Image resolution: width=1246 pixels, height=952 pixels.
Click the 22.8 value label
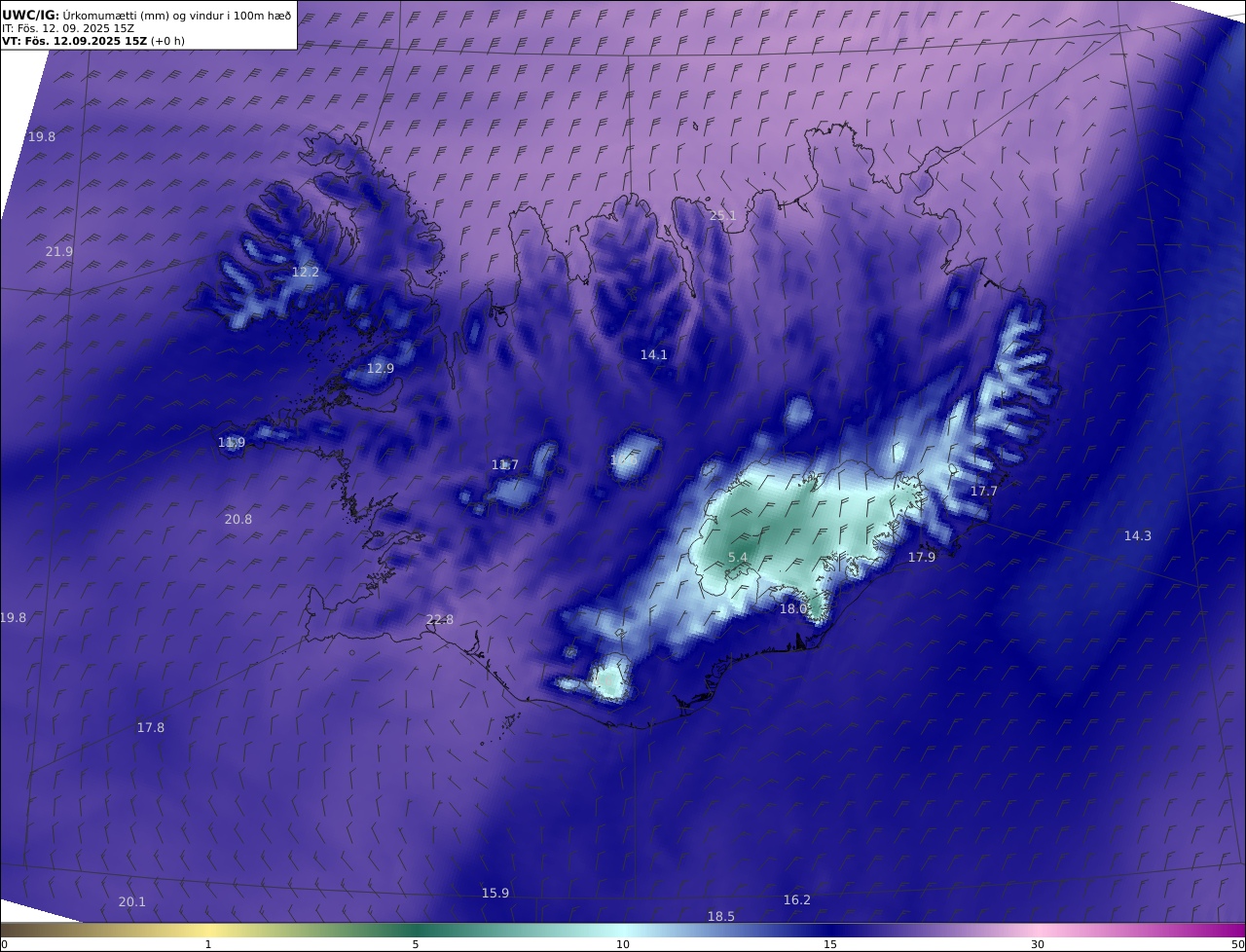click(440, 619)
